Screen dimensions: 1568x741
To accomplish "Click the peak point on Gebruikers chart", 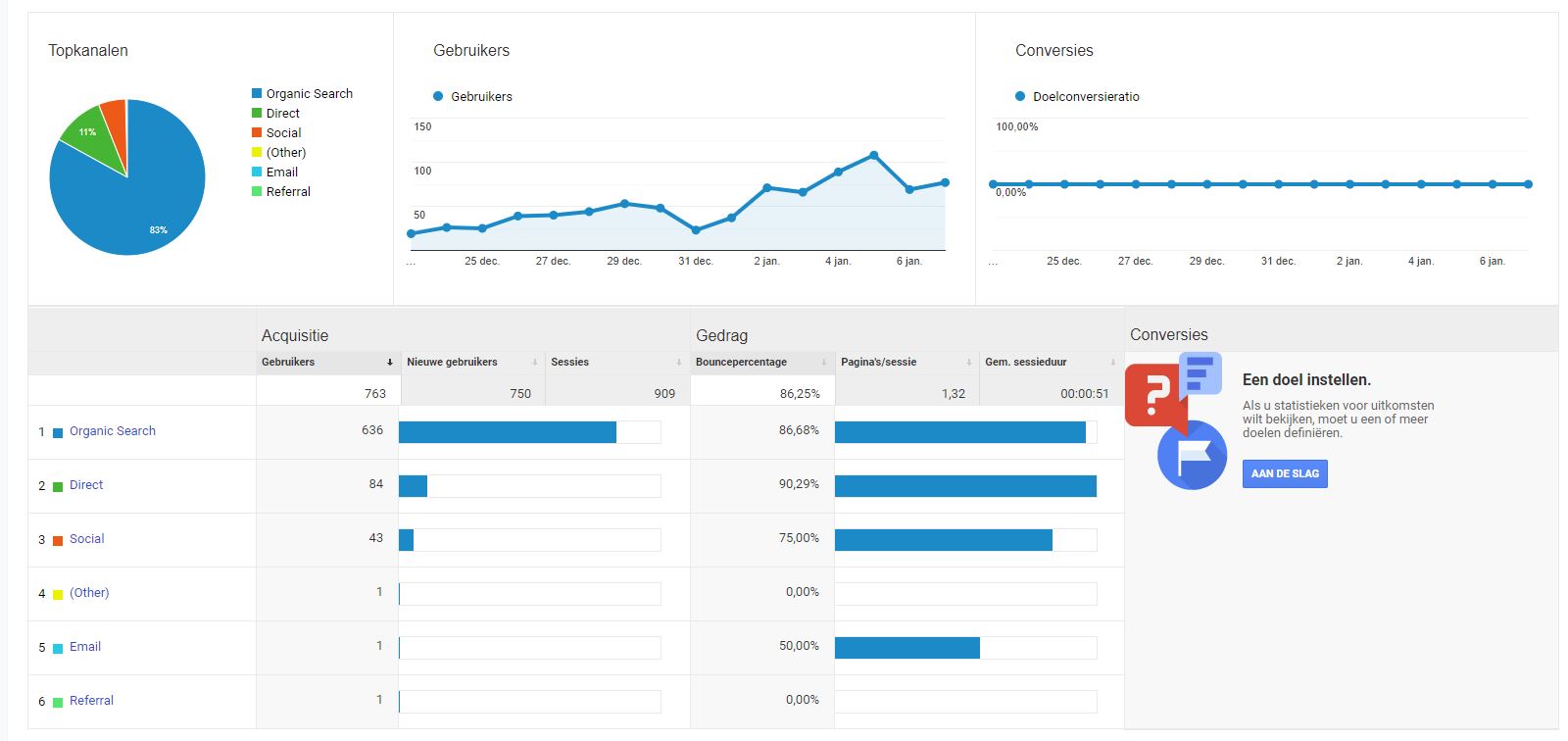I will 873,155.
